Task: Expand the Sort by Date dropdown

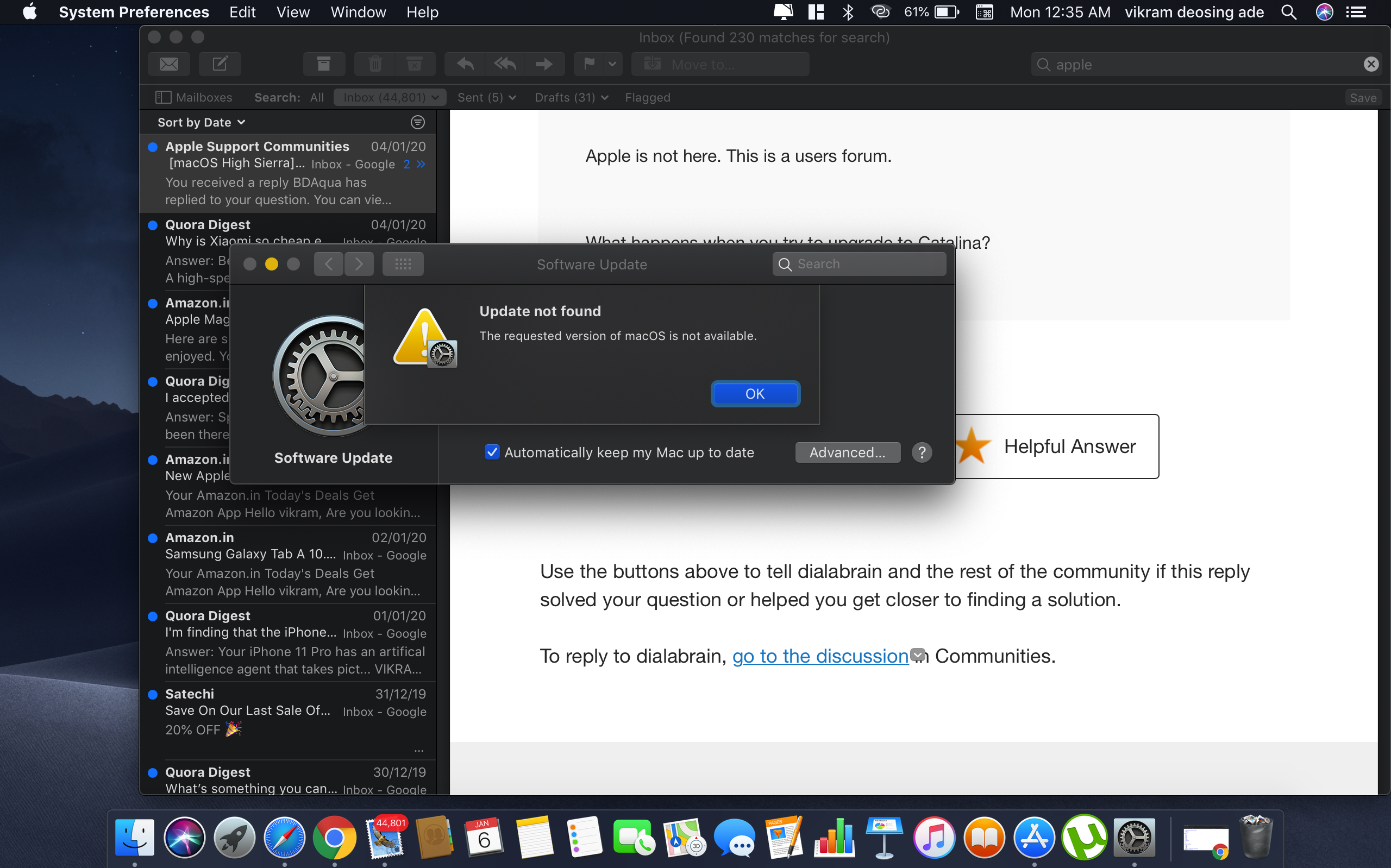Action: pos(201,122)
